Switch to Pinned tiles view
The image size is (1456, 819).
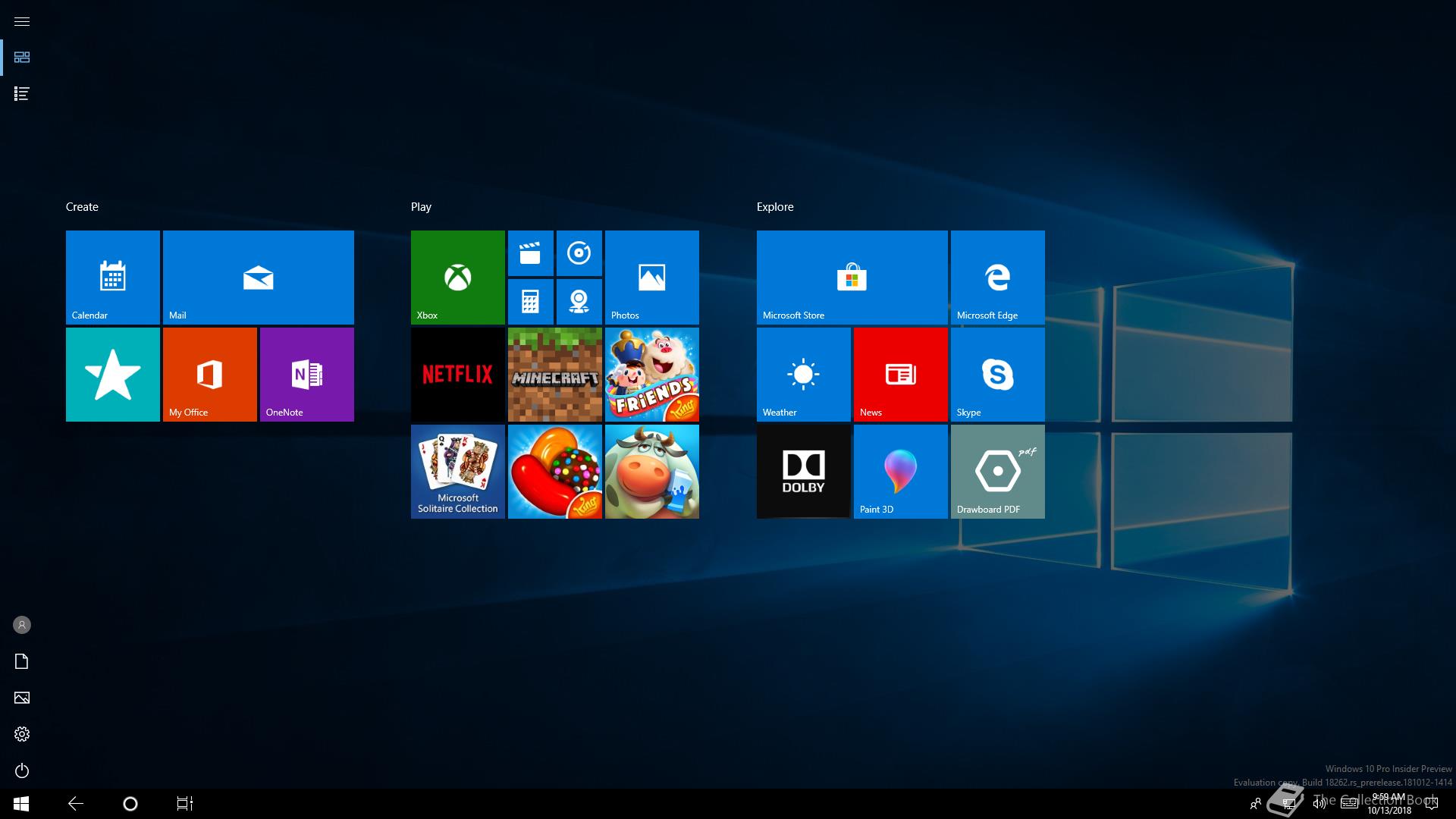pyautogui.click(x=22, y=58)
